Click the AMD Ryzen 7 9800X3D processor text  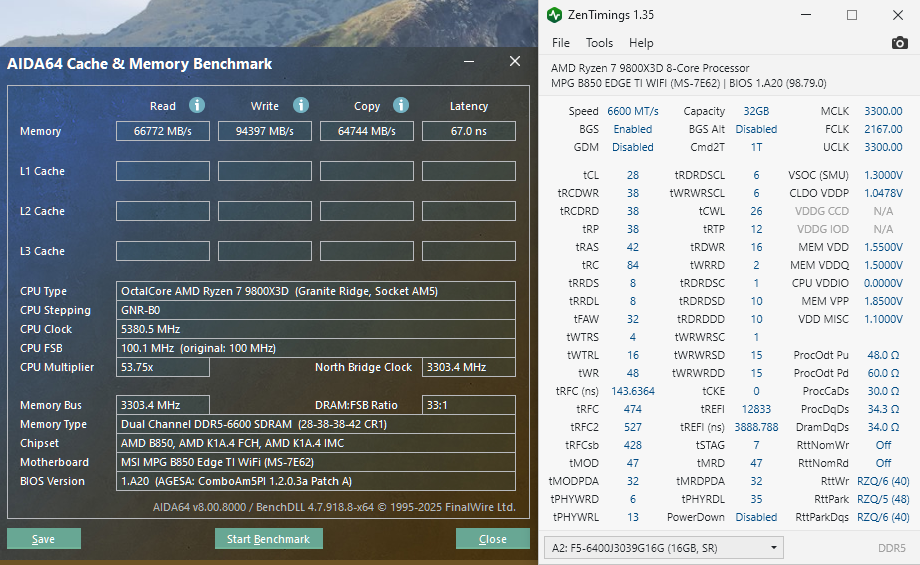(650, 68)
